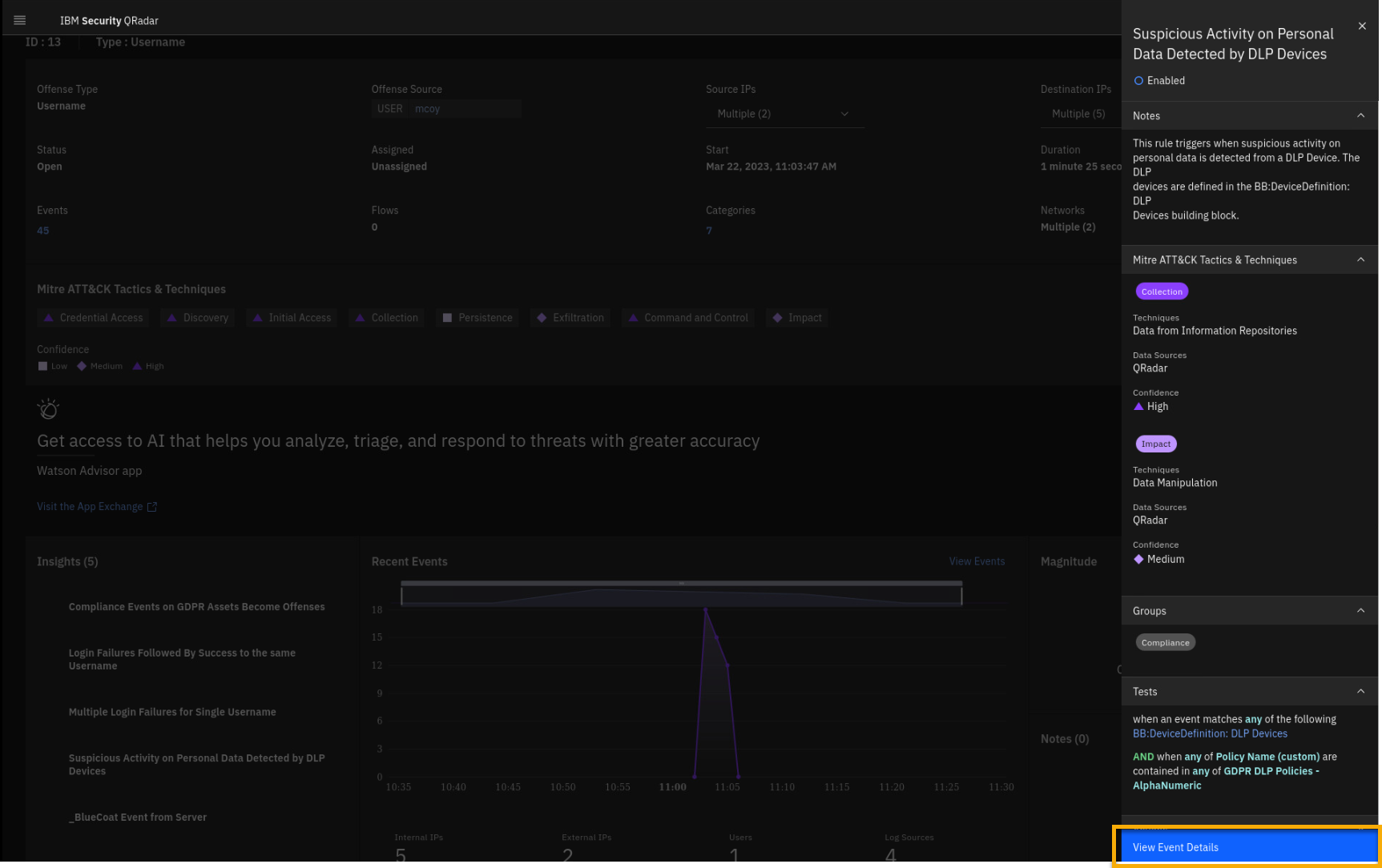Click the Notes (0) heading
This screenshot has height=868, width=1382.
tap(1065, 739)
